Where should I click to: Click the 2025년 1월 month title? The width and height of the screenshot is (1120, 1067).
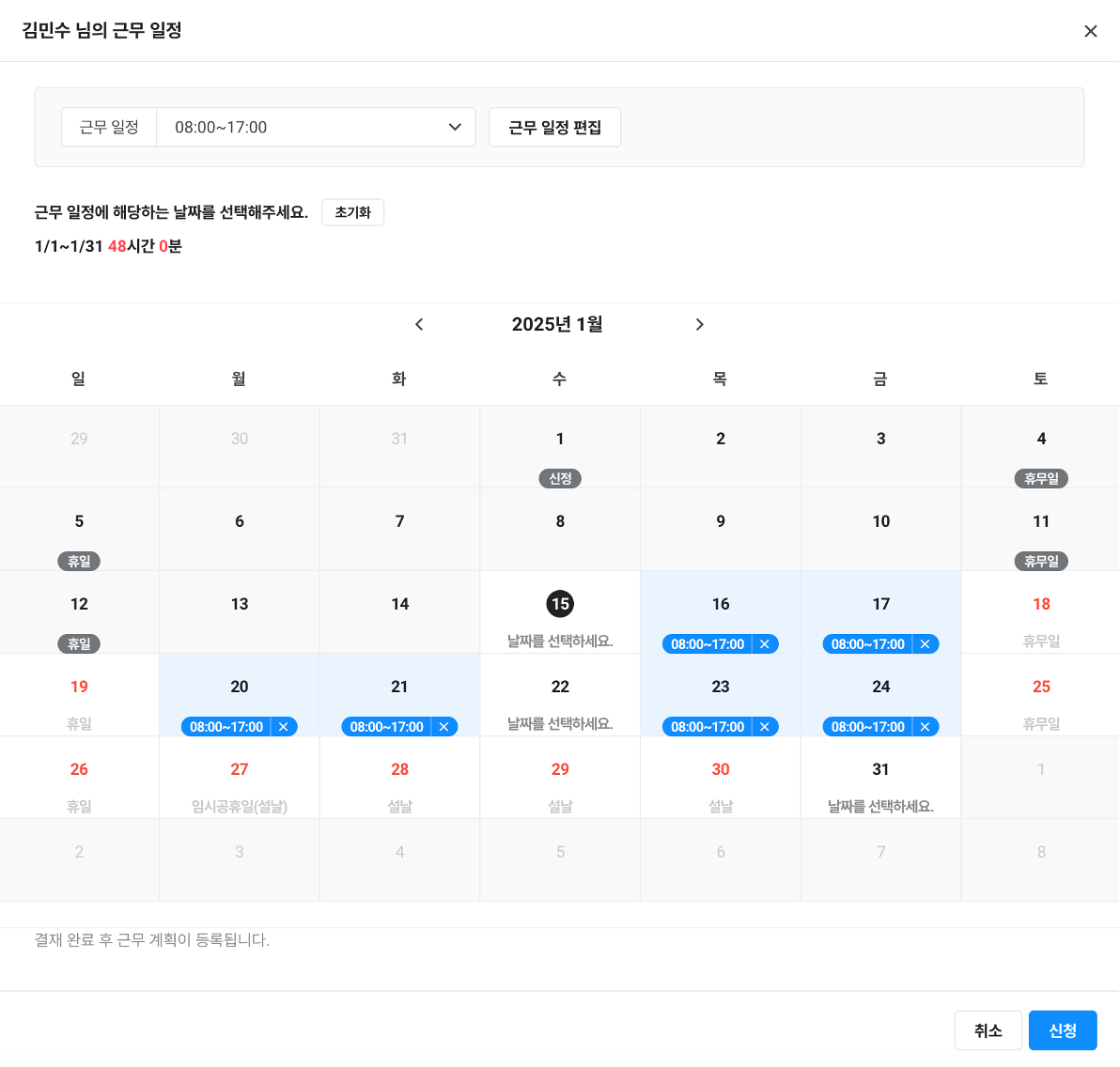point(557,324)
